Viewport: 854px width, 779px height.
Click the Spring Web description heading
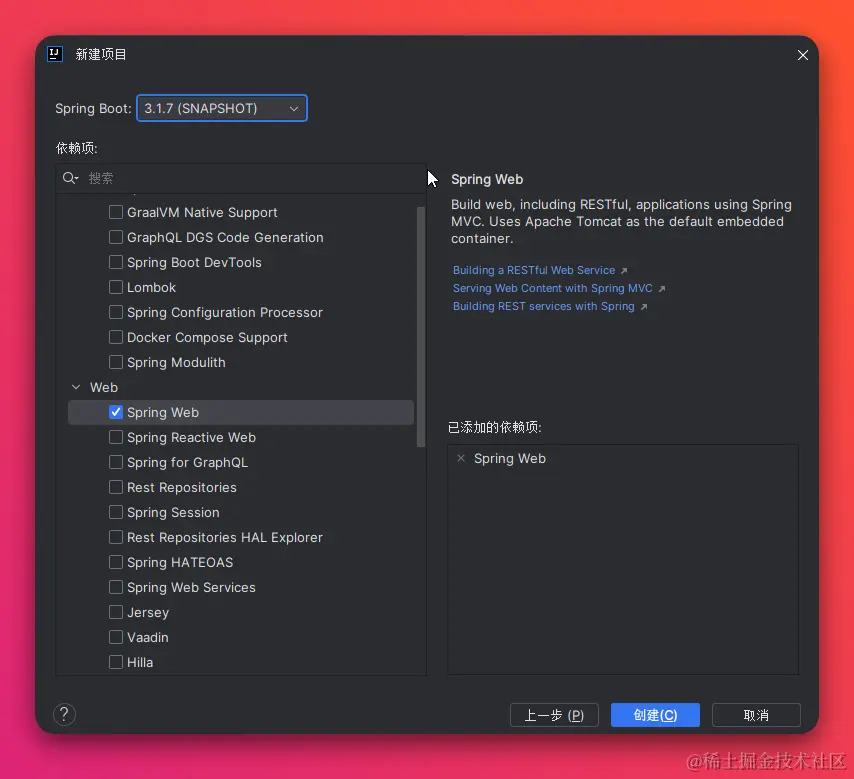click(x=487, y=179)
